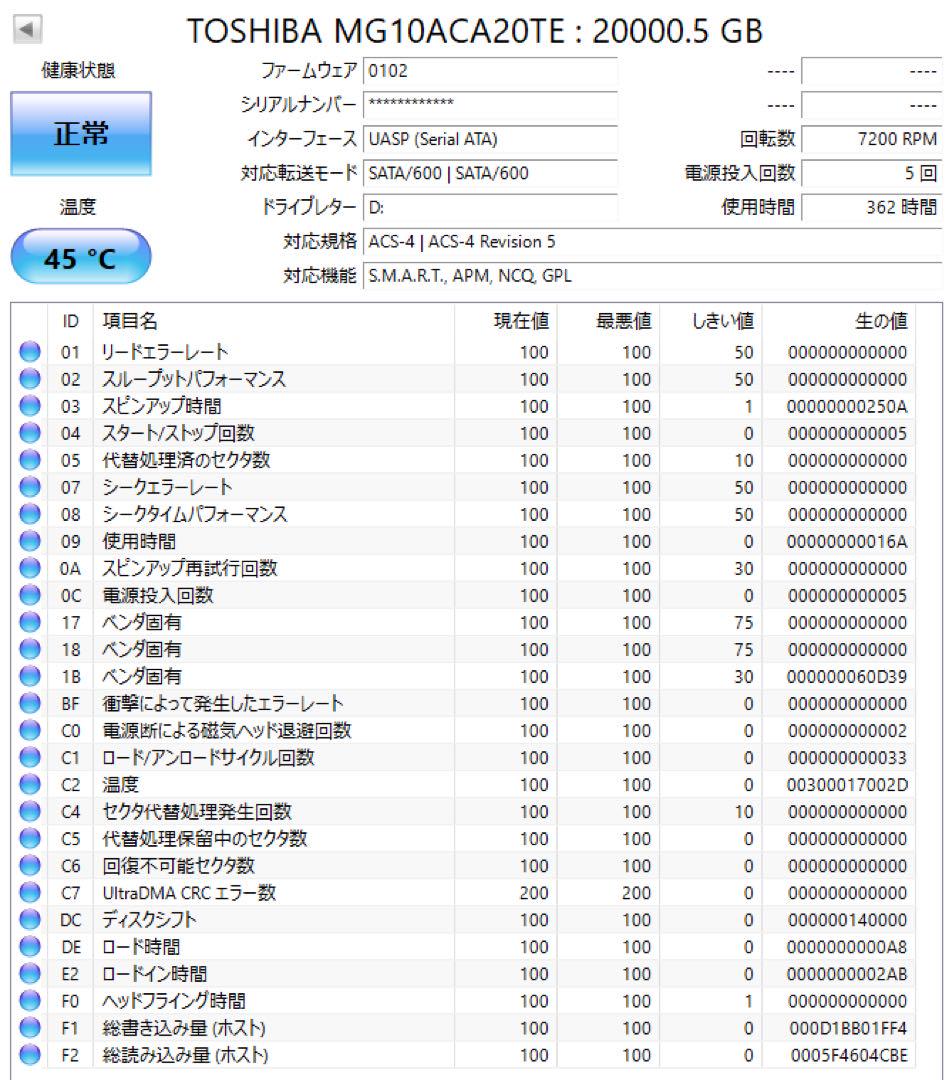This screenshot has height=1080, width=951.
Task: Click raw value 00000000016A
Action: click(x=847, y=541)
